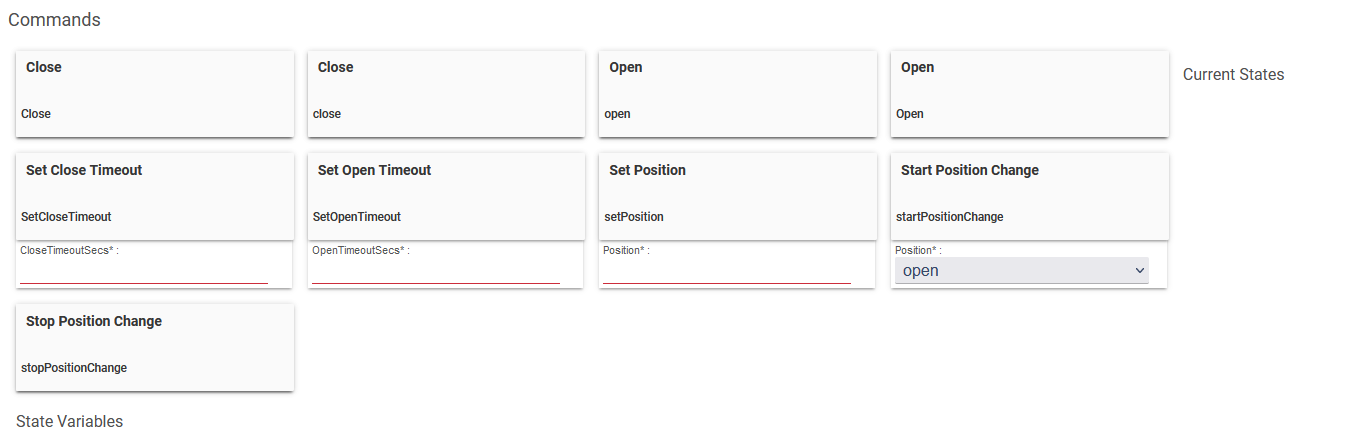Focus the OpenTimeoutSecs input field
Screen dimensions: 1349x443
pos(436,272)
